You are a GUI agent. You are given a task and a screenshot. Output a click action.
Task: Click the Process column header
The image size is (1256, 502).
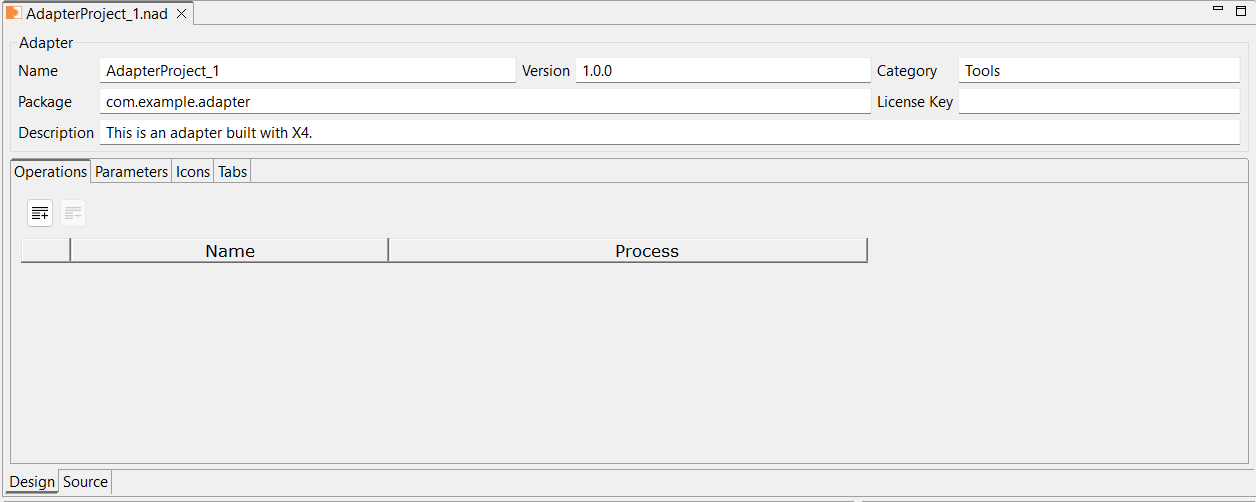point(646,251)
